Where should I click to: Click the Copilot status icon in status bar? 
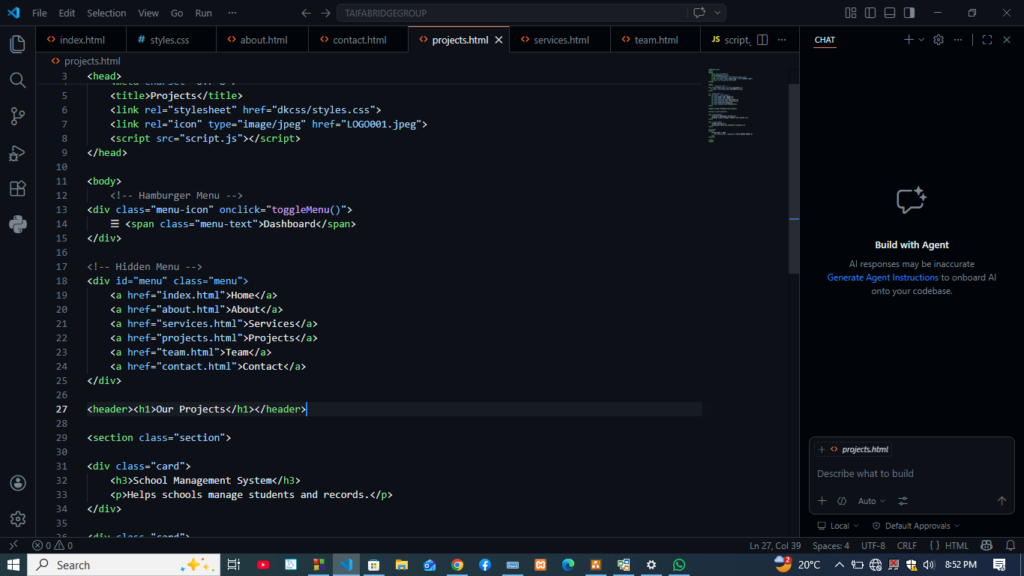[x=987, y=545]
